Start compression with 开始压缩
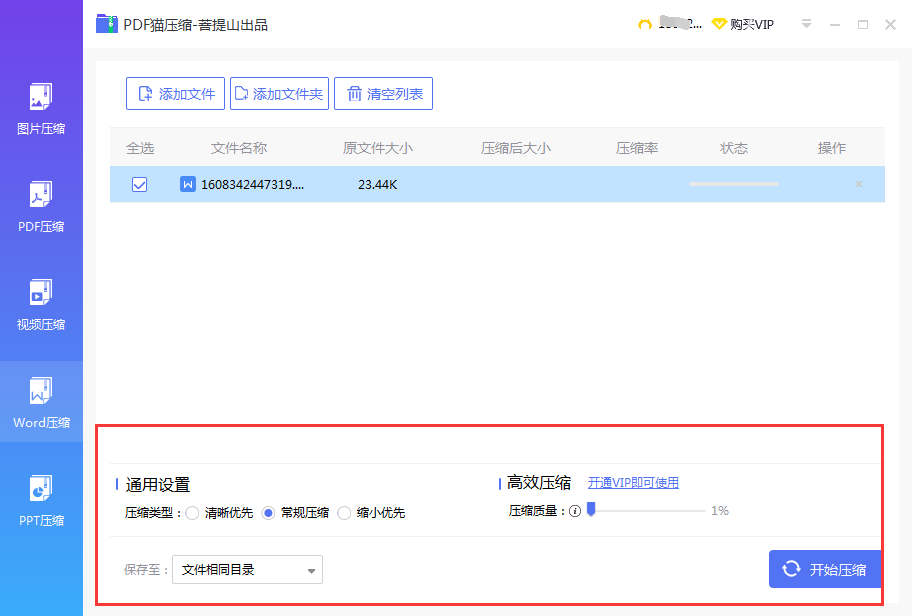The image size is (912, 616). pos(825,569)
